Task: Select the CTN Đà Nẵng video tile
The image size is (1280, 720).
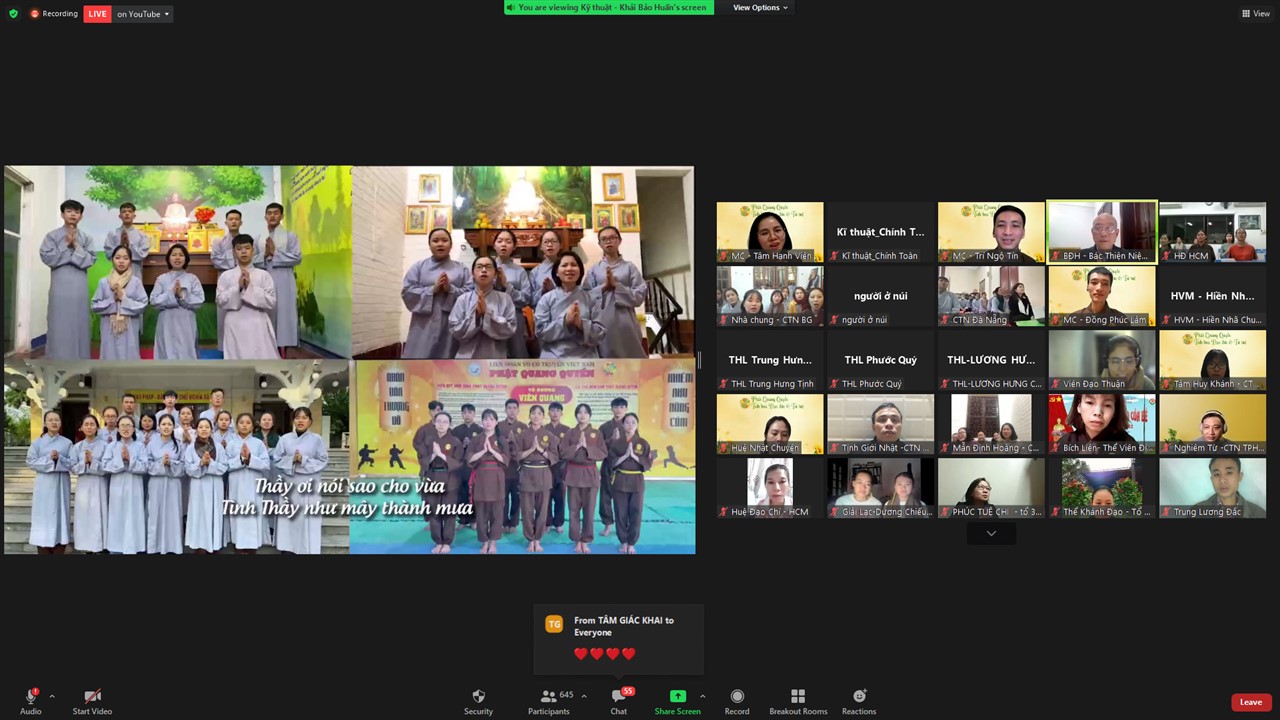Action: 991,297
